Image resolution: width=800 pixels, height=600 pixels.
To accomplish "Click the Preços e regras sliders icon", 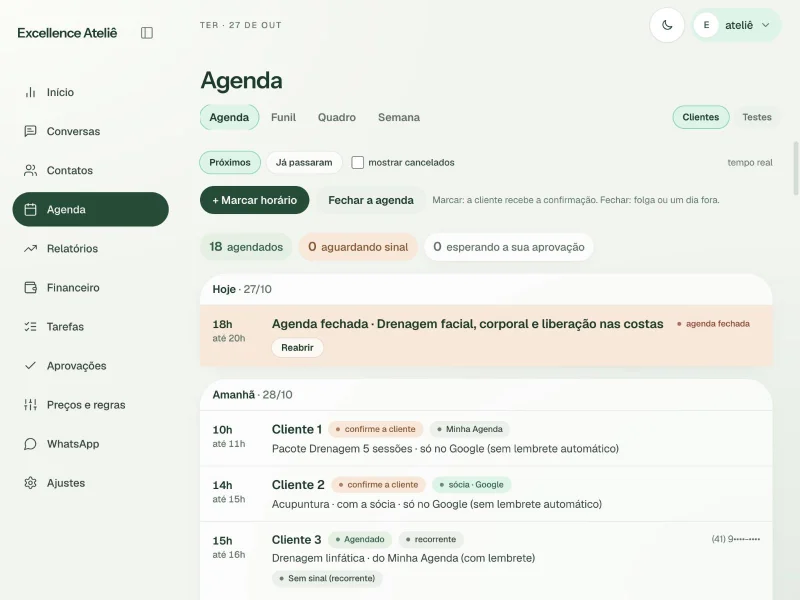I will click(31, 405).
